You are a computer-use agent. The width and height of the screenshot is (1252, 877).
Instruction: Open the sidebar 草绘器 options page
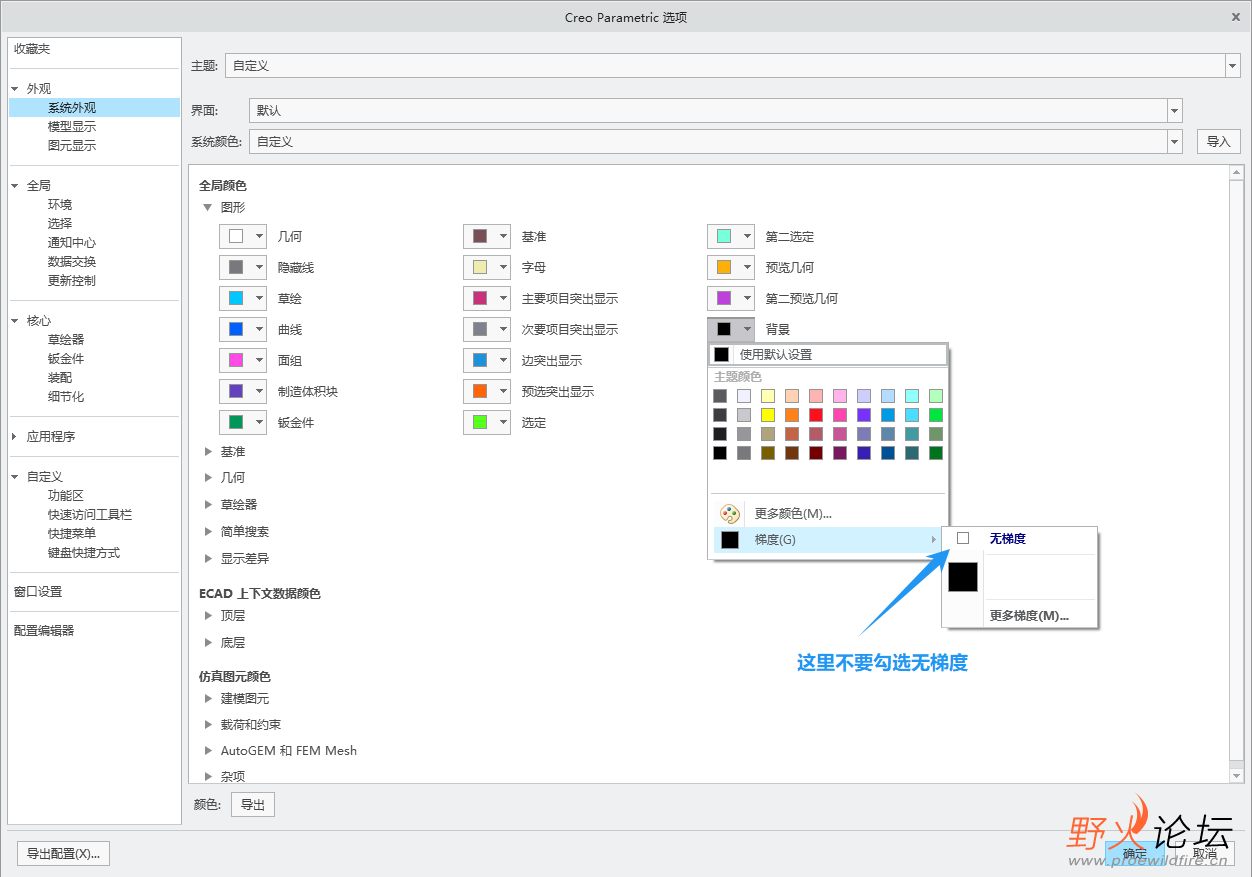pyautogui.click(x=66, y=340)
